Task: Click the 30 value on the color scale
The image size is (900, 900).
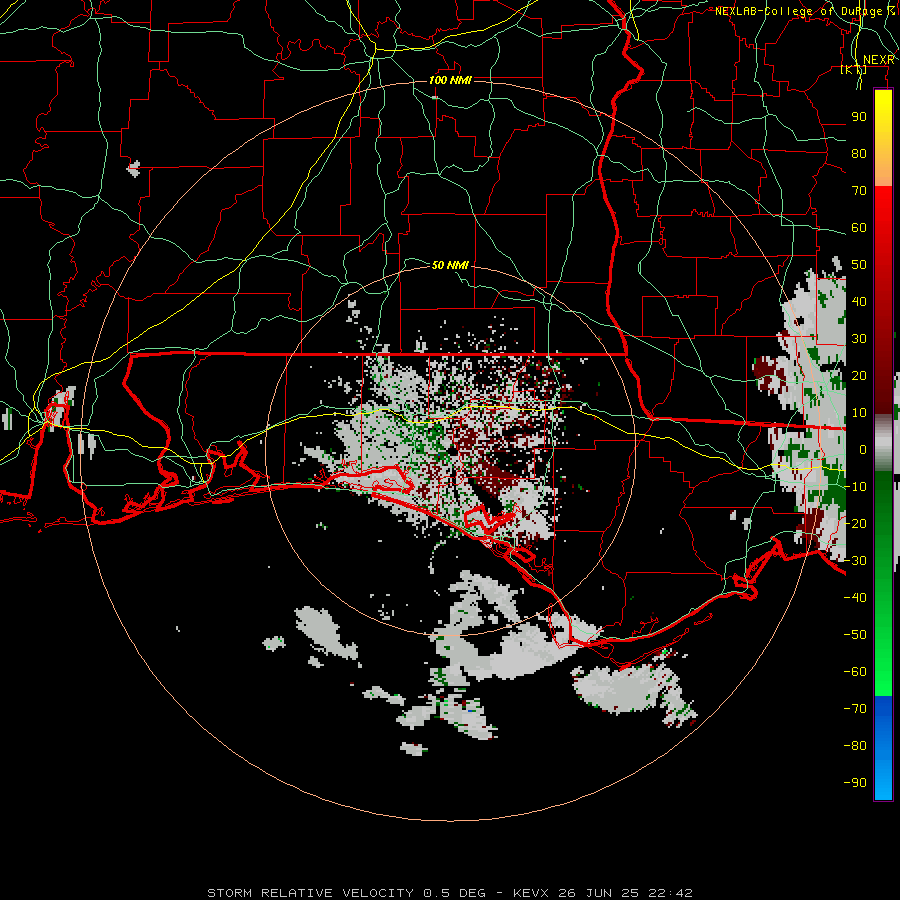Action: (x=859, y=339)
